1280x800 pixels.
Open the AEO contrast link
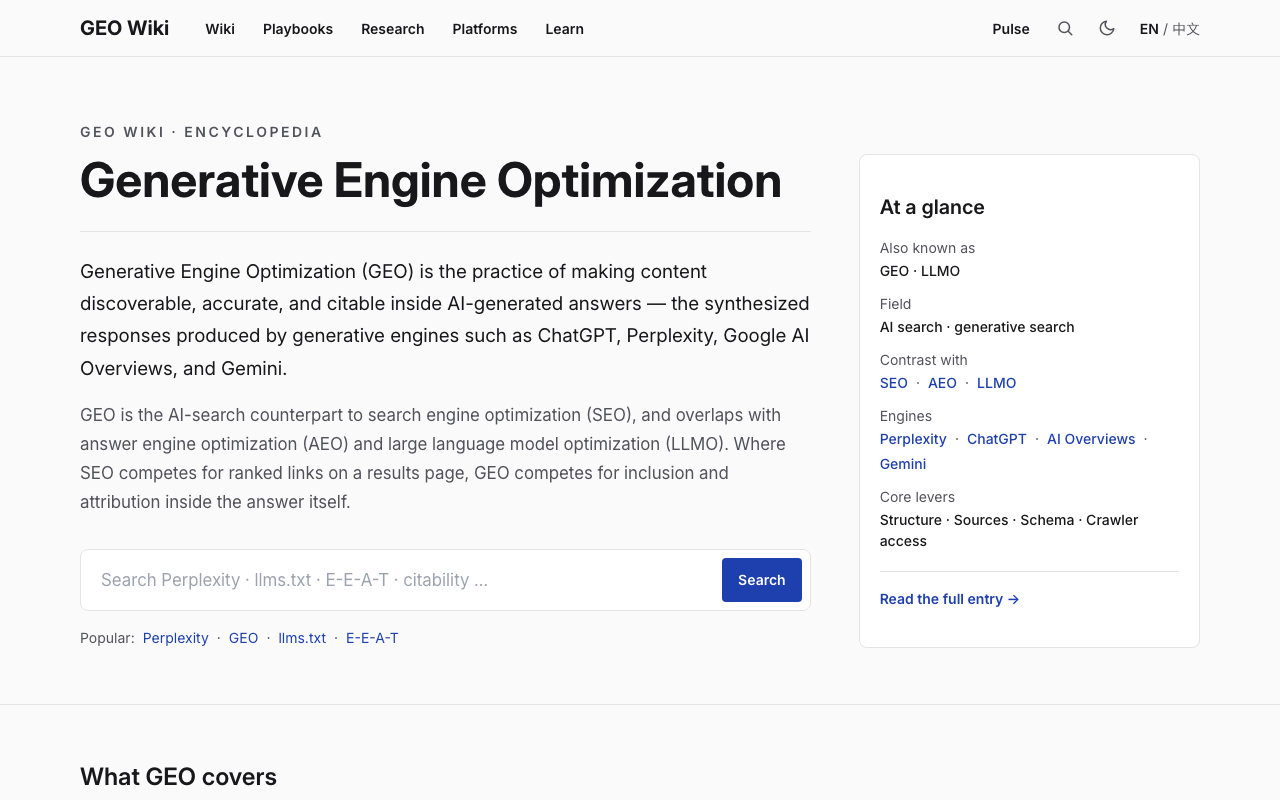click(x=942, y=383)
